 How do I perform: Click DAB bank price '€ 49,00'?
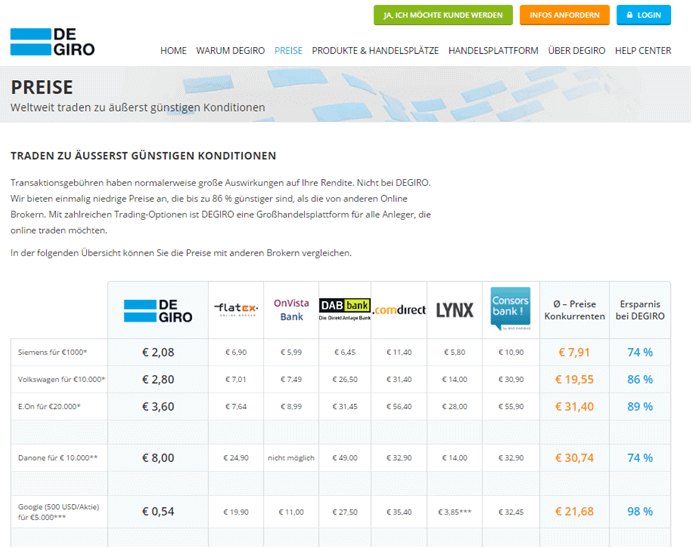point(345,458)
